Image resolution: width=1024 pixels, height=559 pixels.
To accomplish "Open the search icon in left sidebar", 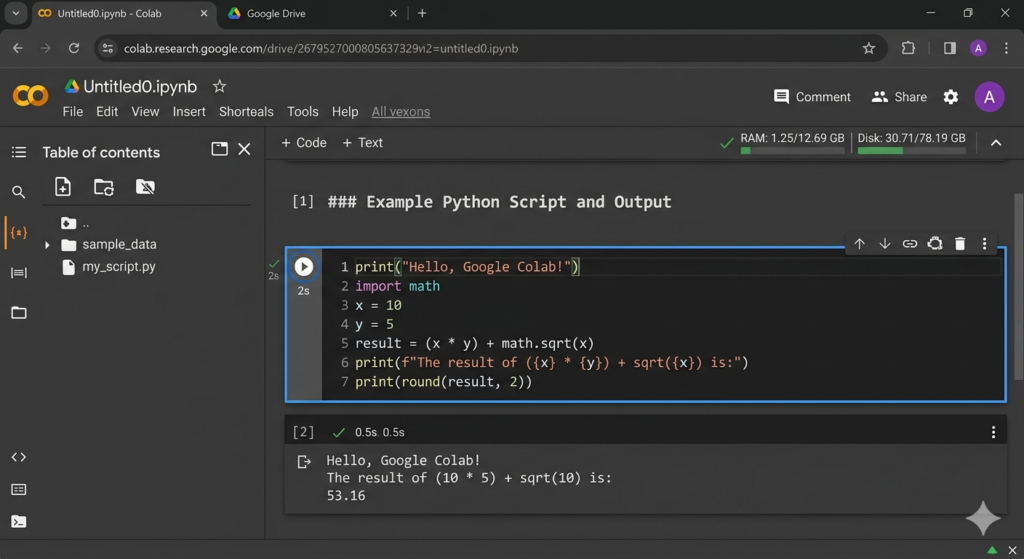I will (19, 192).
